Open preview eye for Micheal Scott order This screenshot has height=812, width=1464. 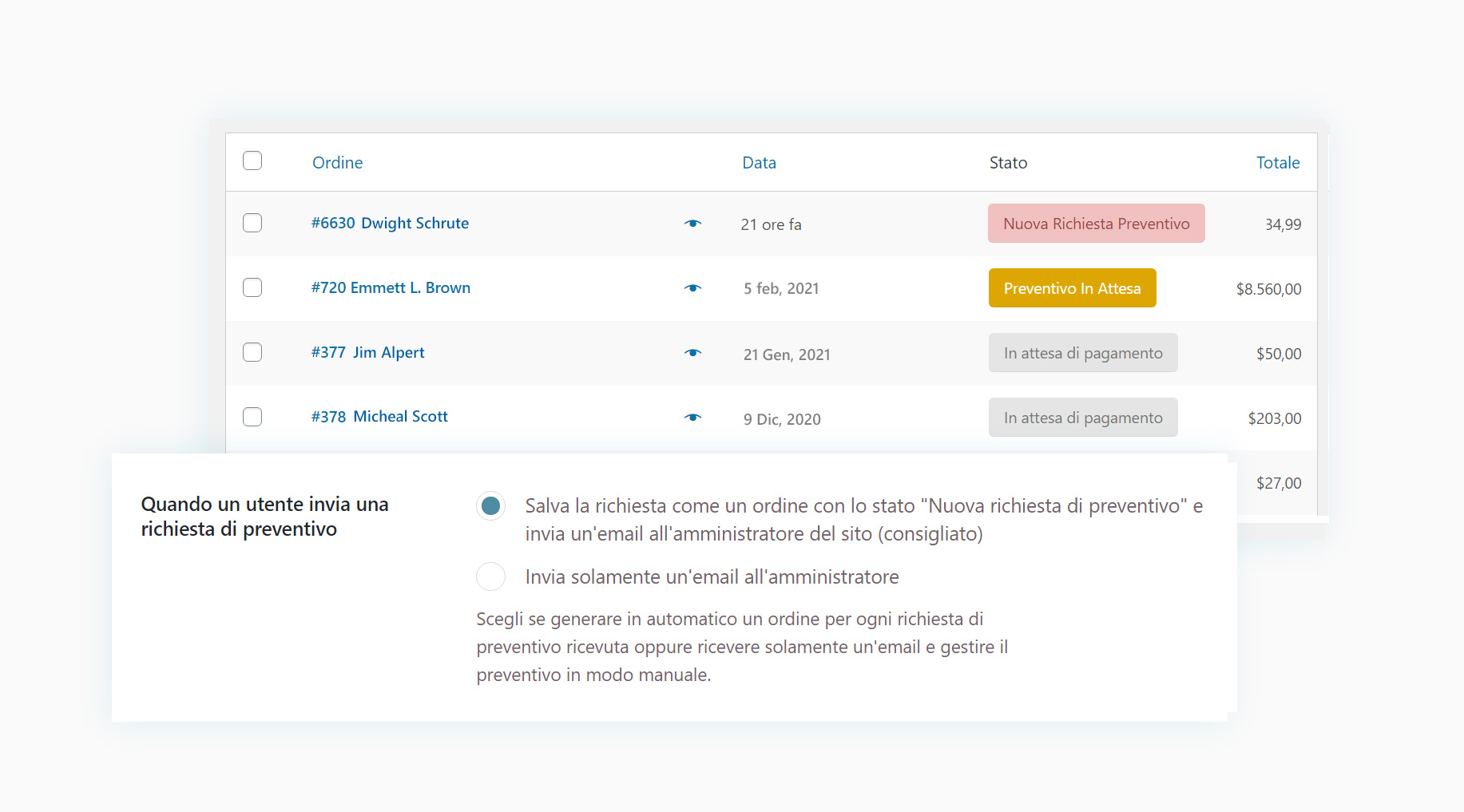pos(692,418)
